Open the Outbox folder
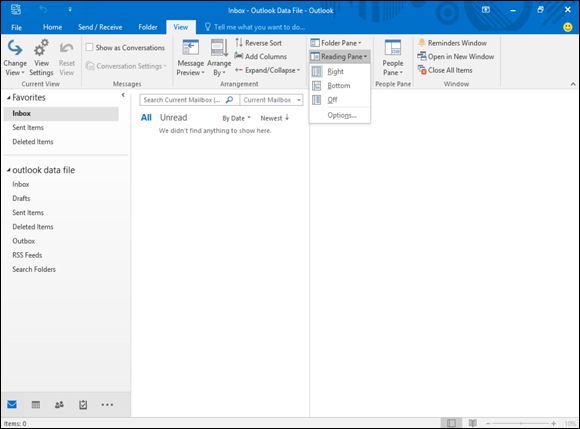 (24, 241)
